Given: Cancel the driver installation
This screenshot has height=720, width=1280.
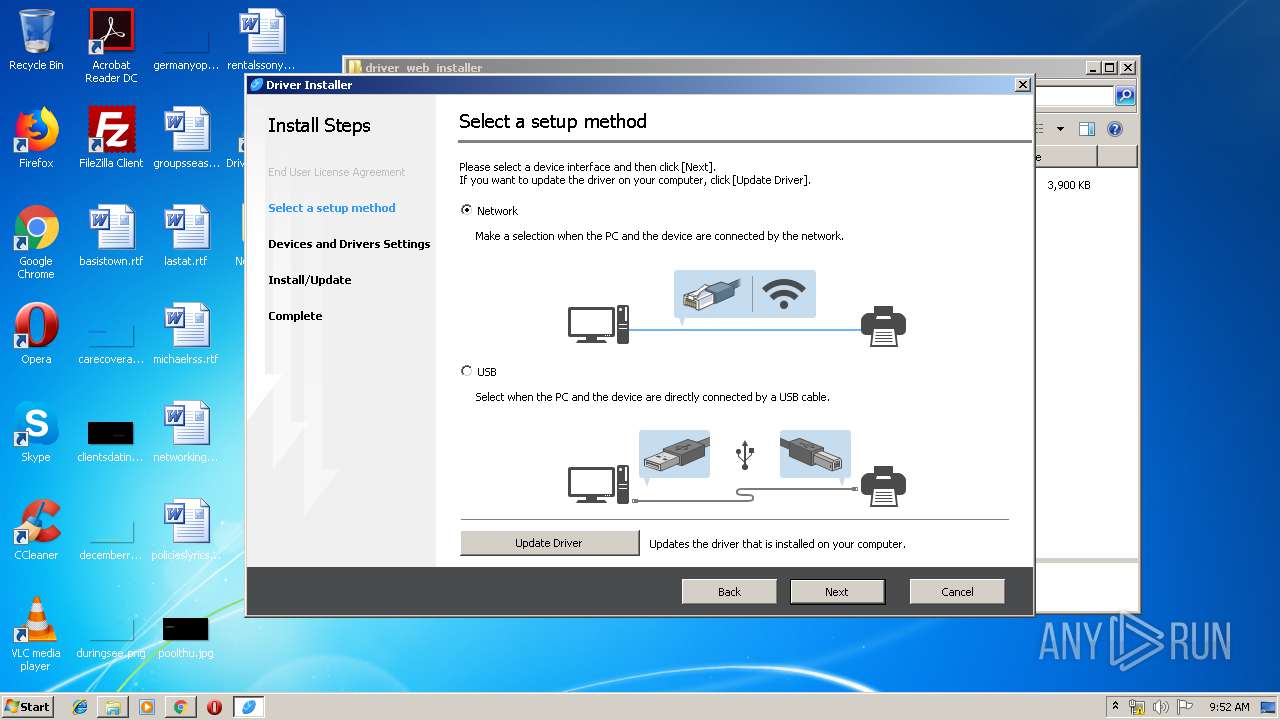Looking at the screenshot, I should [x=957, y=592].
